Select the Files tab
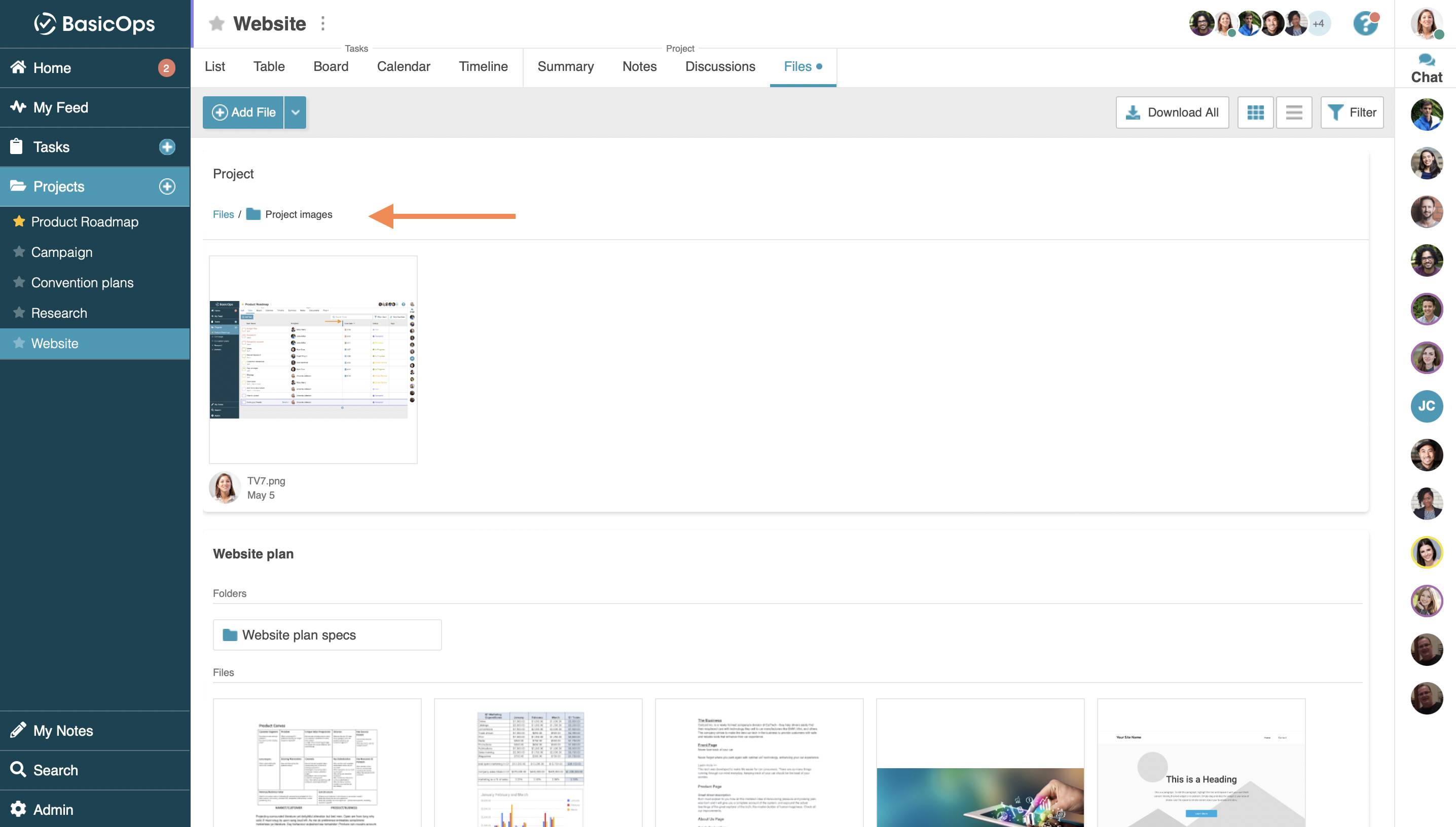Image resolution: width=1456 pixels, height=827 pixels. coord(802,66)
